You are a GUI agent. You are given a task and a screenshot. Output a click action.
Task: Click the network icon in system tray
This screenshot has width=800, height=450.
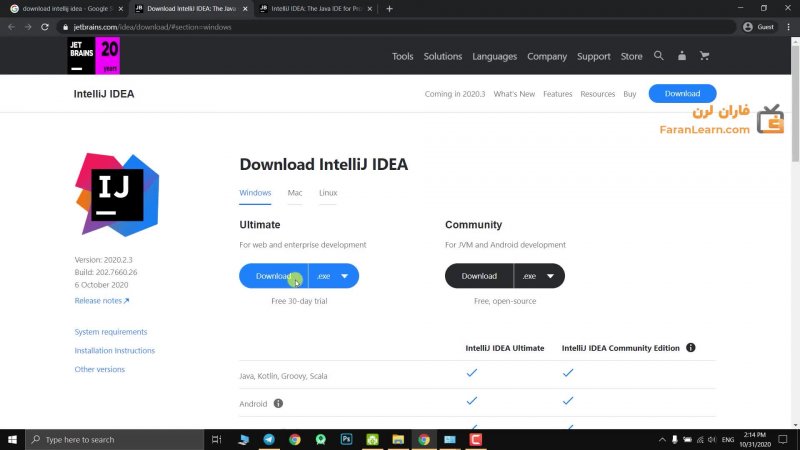point(700,439)
